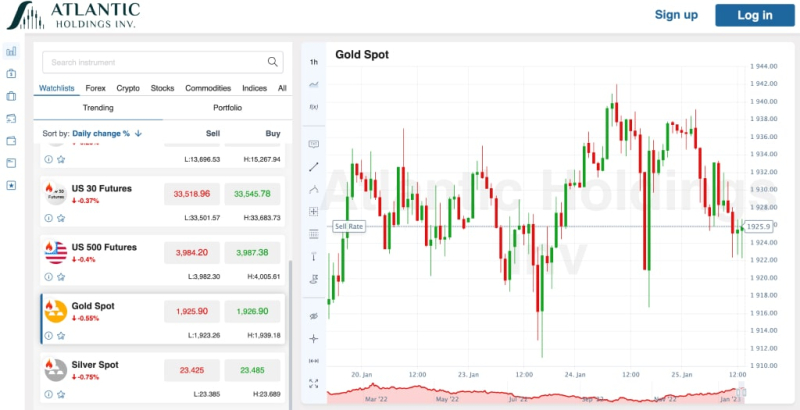Click Silver Spot sell price 23.425
This screenshot has width=800, height=410.
192,370
